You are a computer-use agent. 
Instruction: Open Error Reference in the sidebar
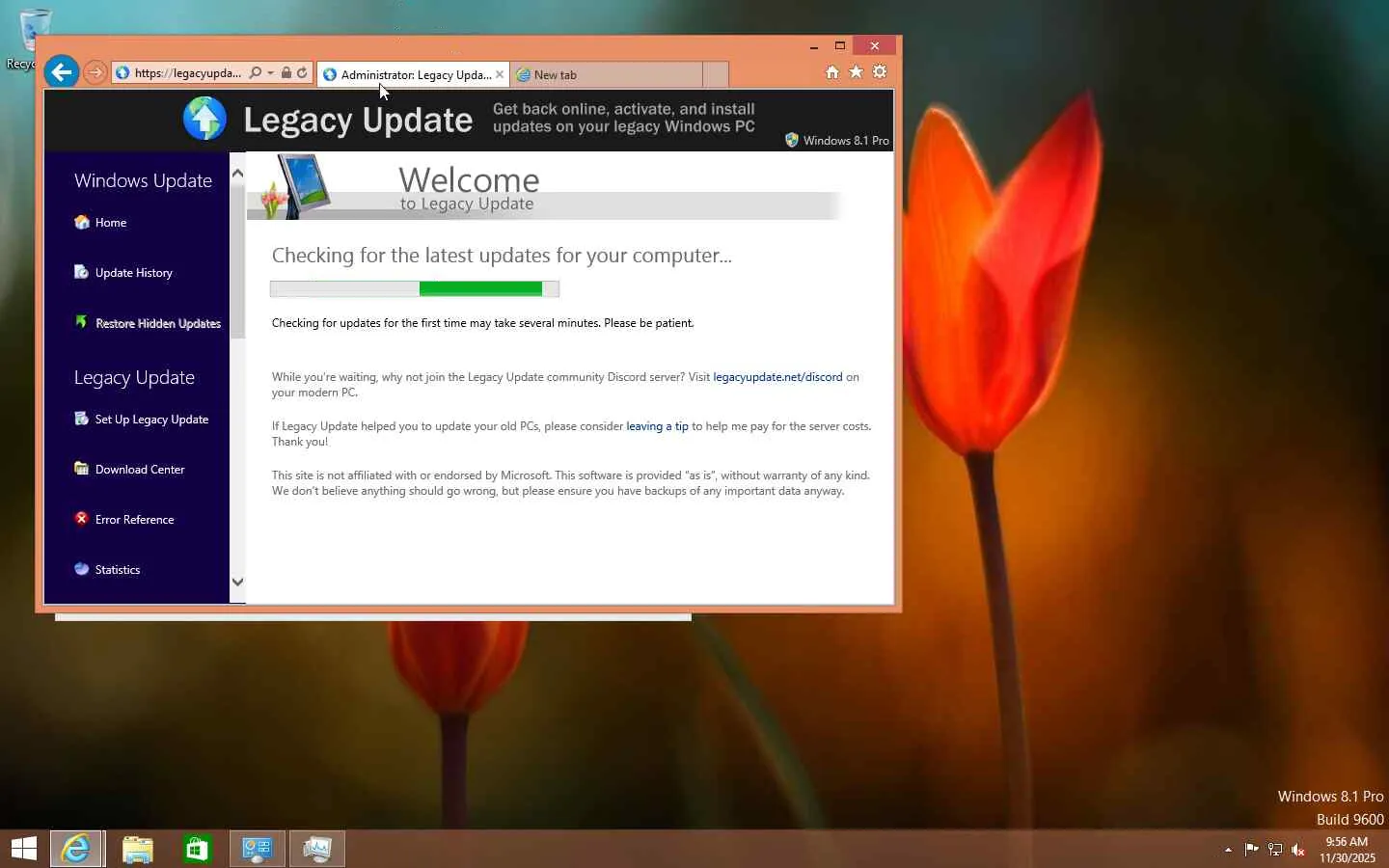click(134, 520)
